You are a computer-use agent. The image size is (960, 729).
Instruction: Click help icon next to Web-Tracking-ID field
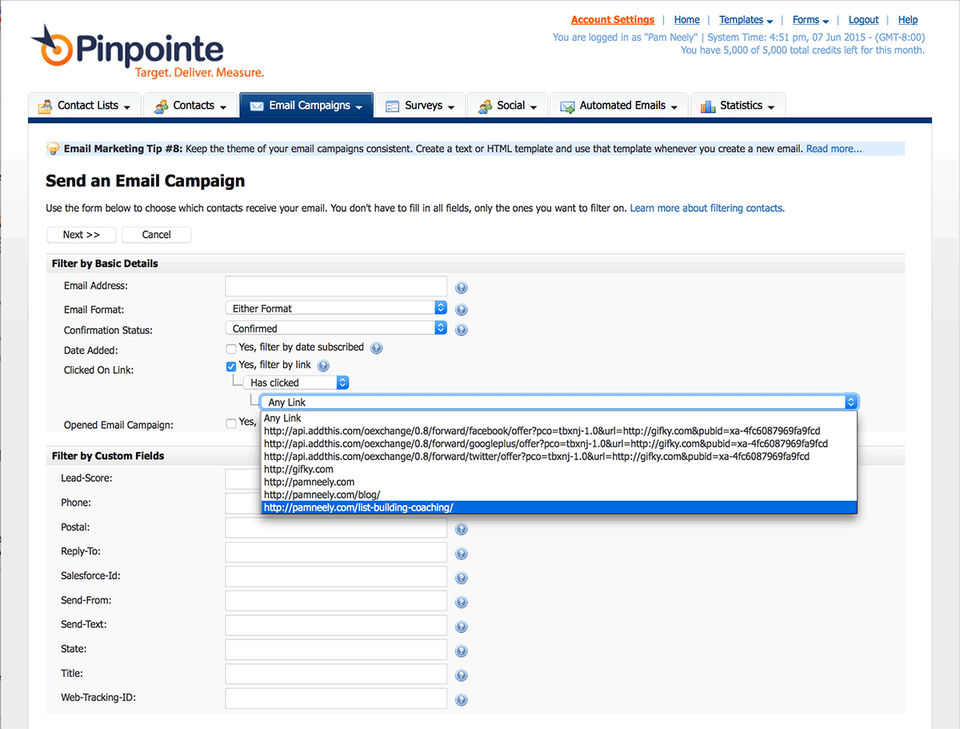click(461, 699)
